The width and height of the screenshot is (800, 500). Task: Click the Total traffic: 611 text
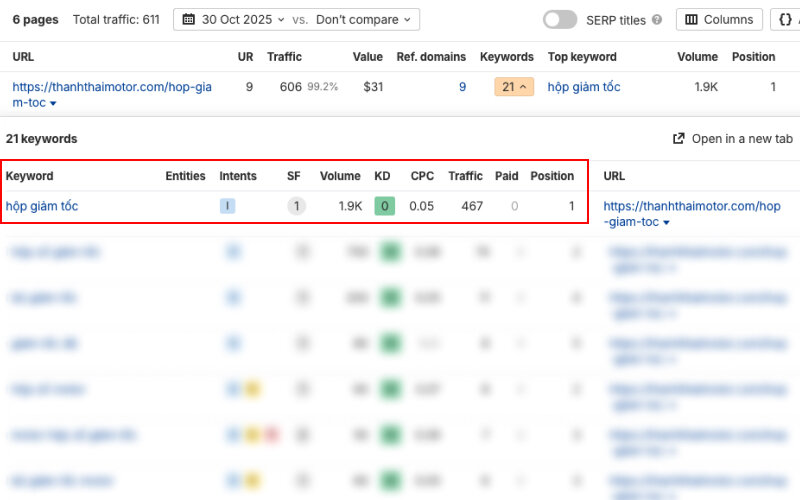116,20
